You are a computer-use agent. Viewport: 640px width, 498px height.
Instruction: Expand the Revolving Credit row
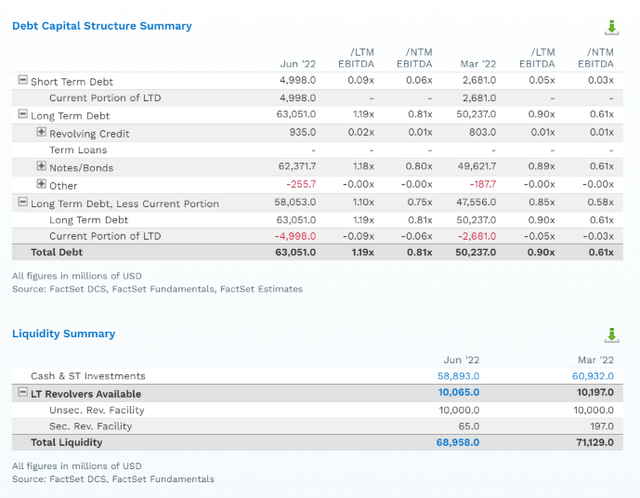41,132
